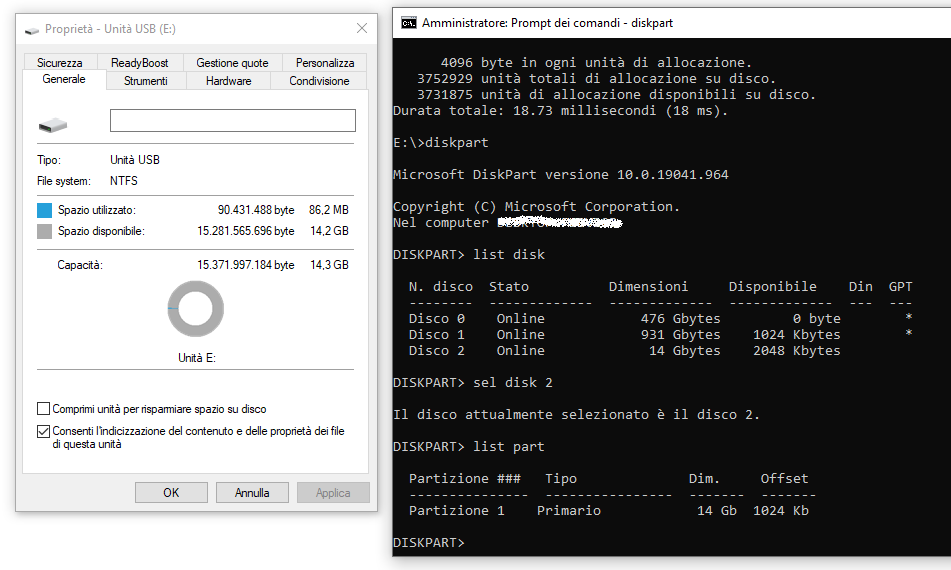
Task: Click the OK button
Action: pyautogui.click(x=171, y=492)
